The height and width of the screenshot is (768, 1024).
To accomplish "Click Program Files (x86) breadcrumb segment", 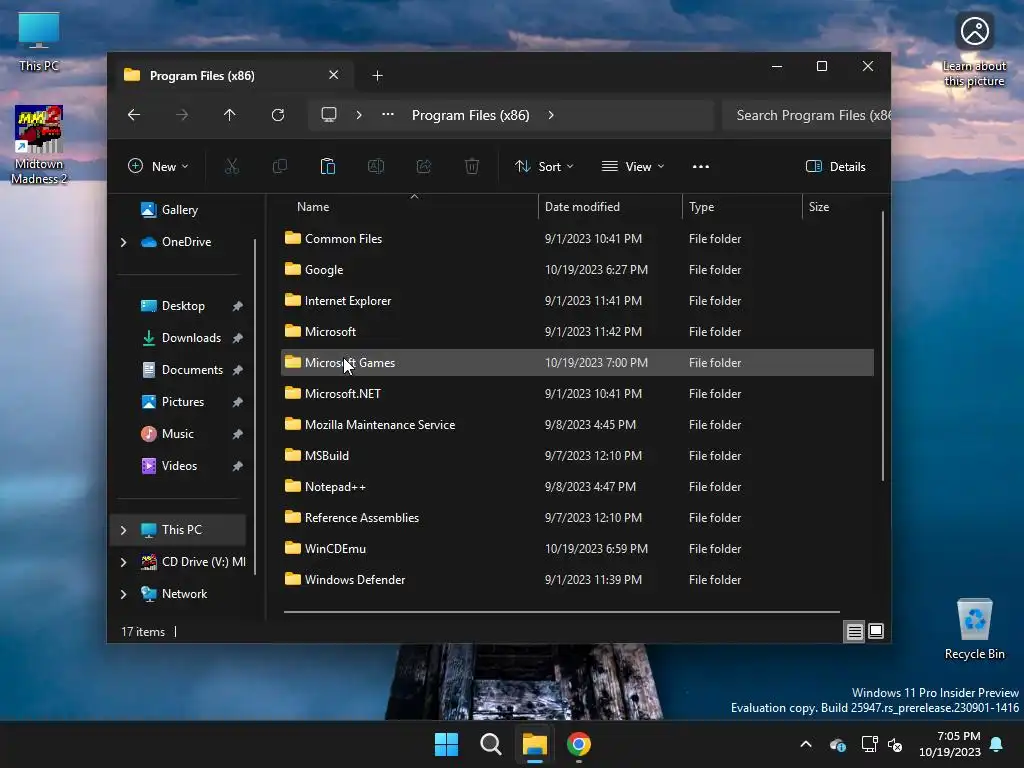I will pyautogui.click(x=470, y=115).
